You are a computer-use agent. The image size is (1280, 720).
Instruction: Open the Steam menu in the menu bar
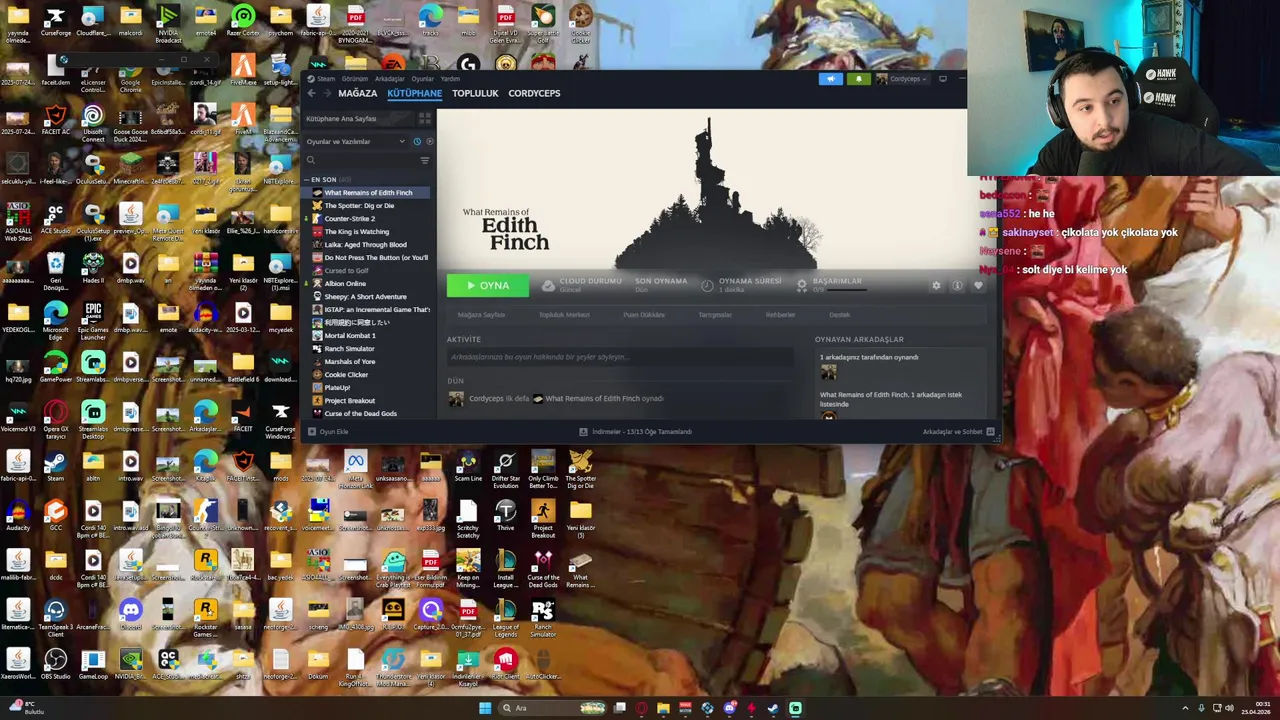point(326,79)
